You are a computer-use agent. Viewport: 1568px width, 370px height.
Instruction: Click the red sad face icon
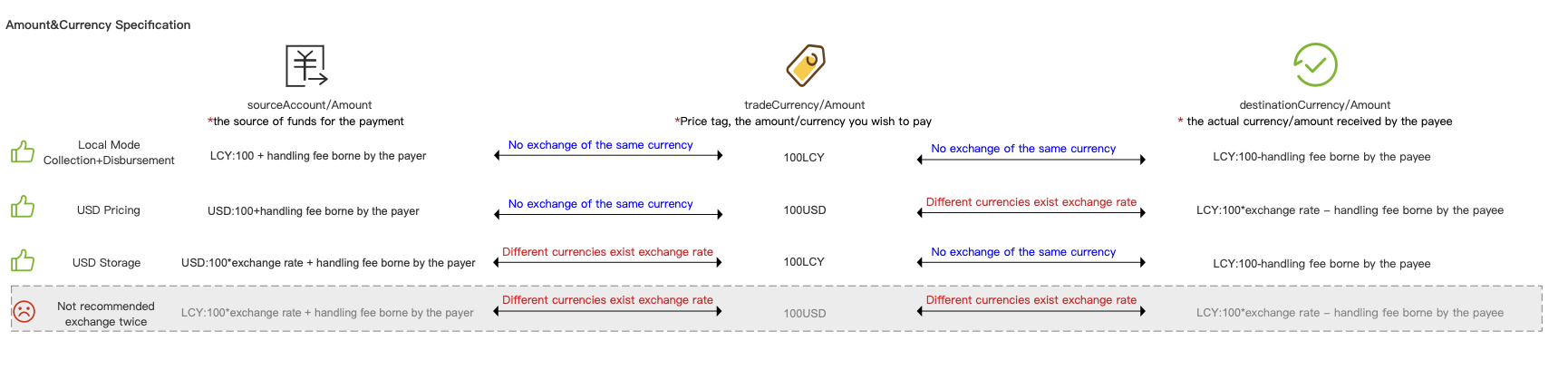point(24,312)
